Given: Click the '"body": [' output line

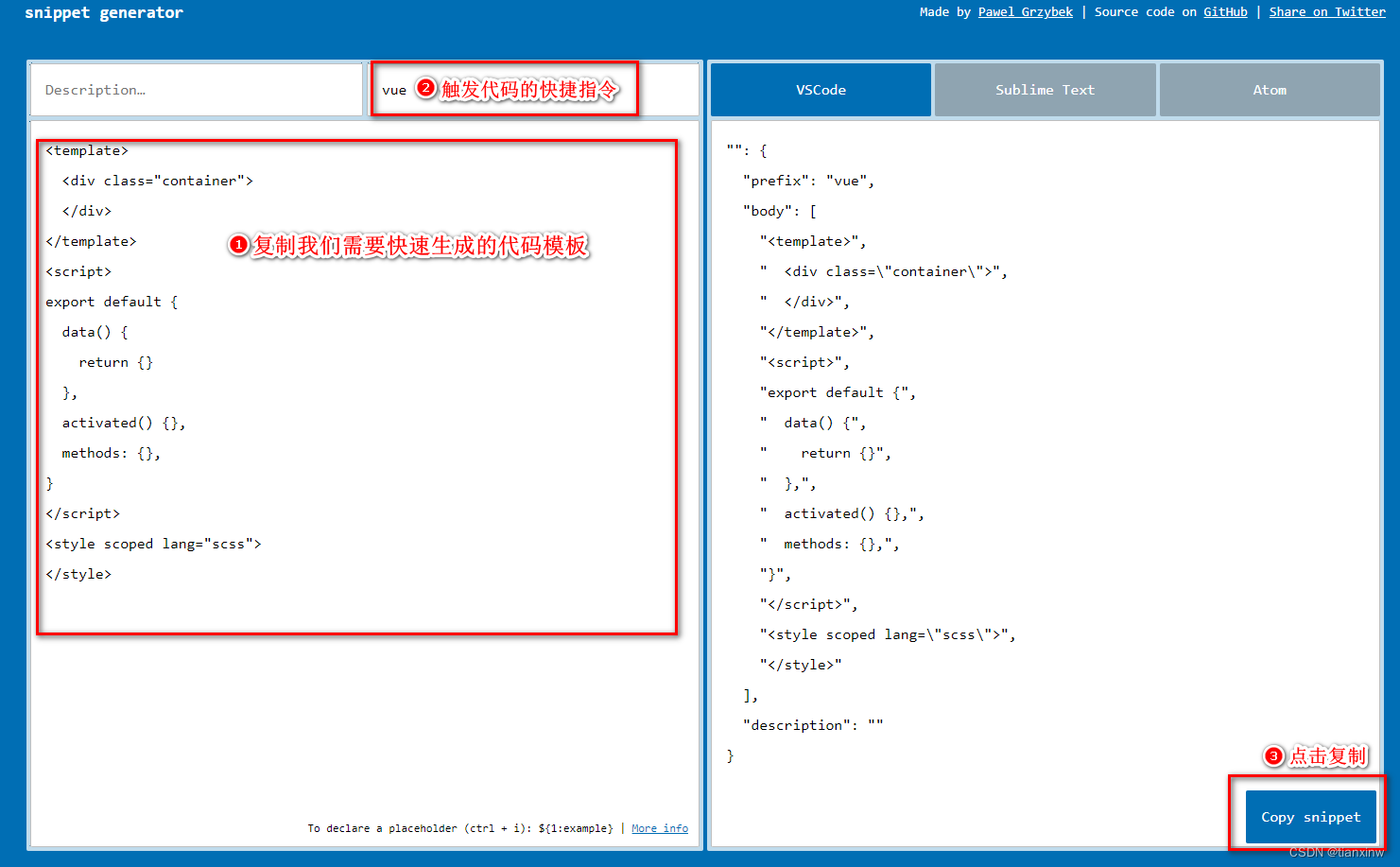Looking at the screenshot, I should click(x=780, y=211).
